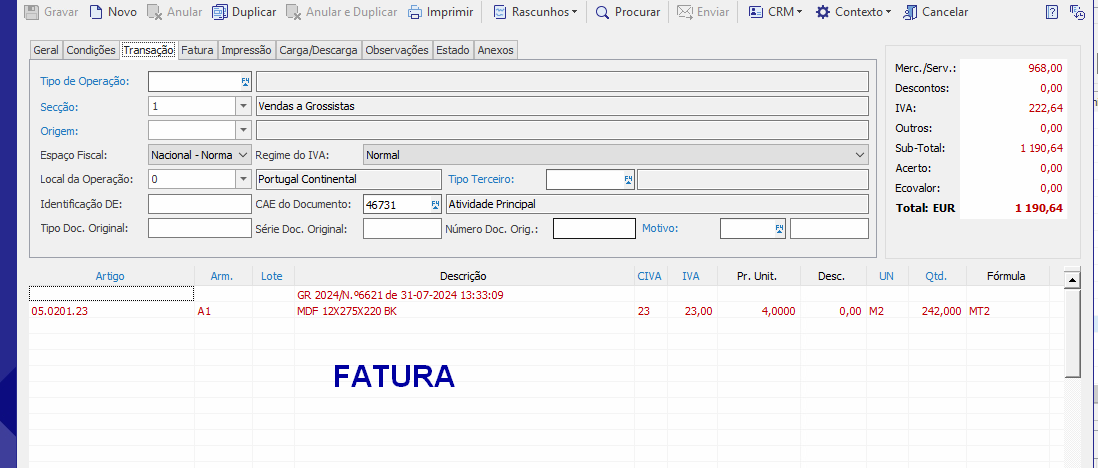Open the help question mark icon

(1051, 13)
